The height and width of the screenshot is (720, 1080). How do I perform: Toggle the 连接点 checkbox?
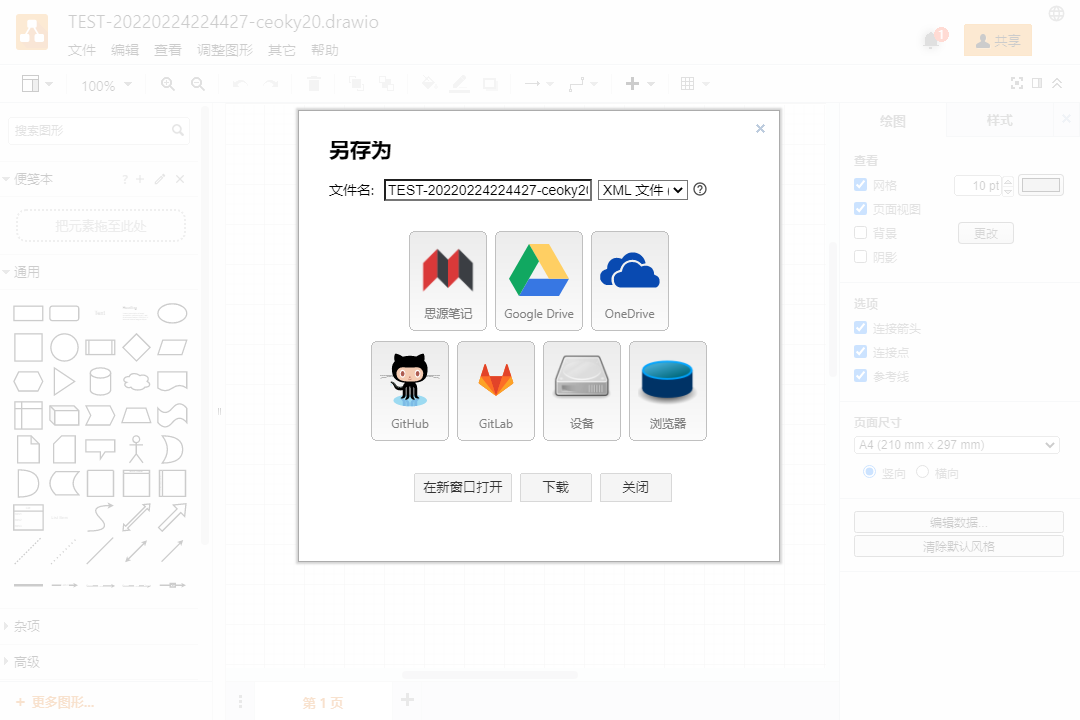click(x=860, y=352)
